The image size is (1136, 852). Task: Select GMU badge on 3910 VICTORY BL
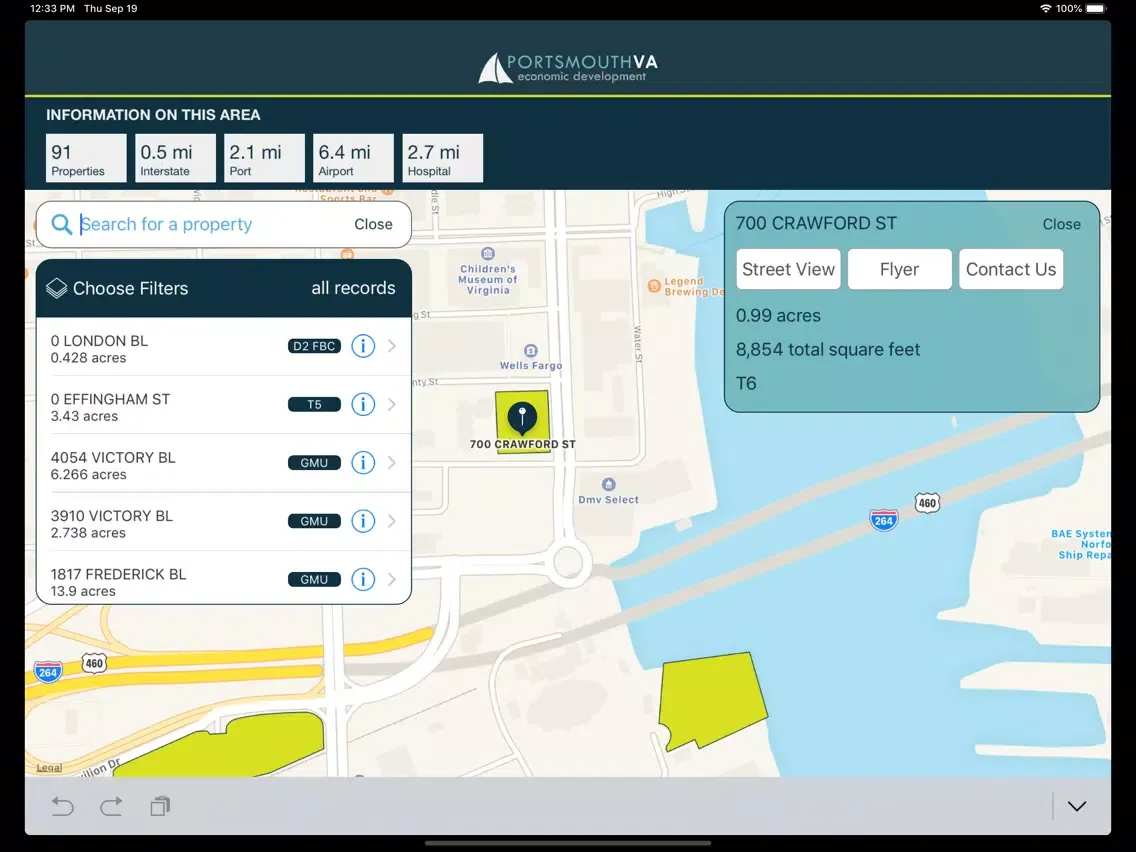click(314, 521)
